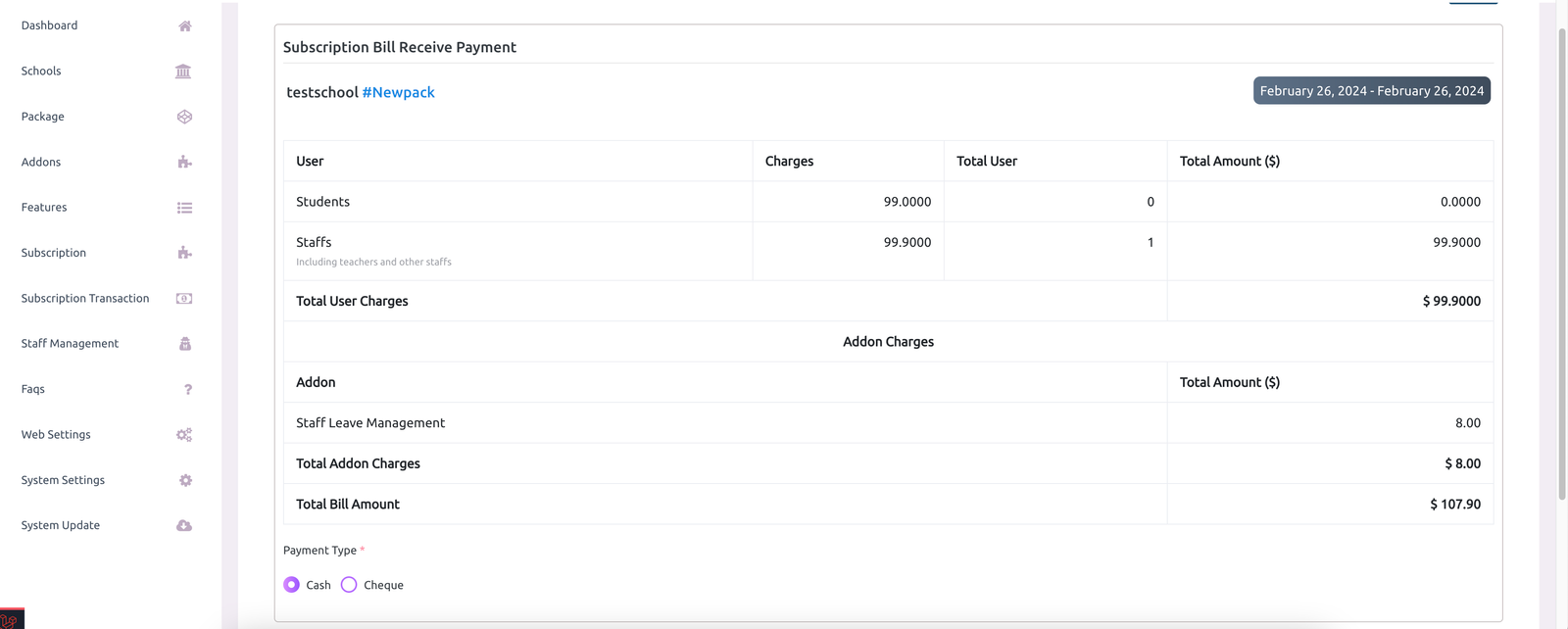
Task: Click the Addons puzzle piece icon
Action: click(x=184, y=163)
